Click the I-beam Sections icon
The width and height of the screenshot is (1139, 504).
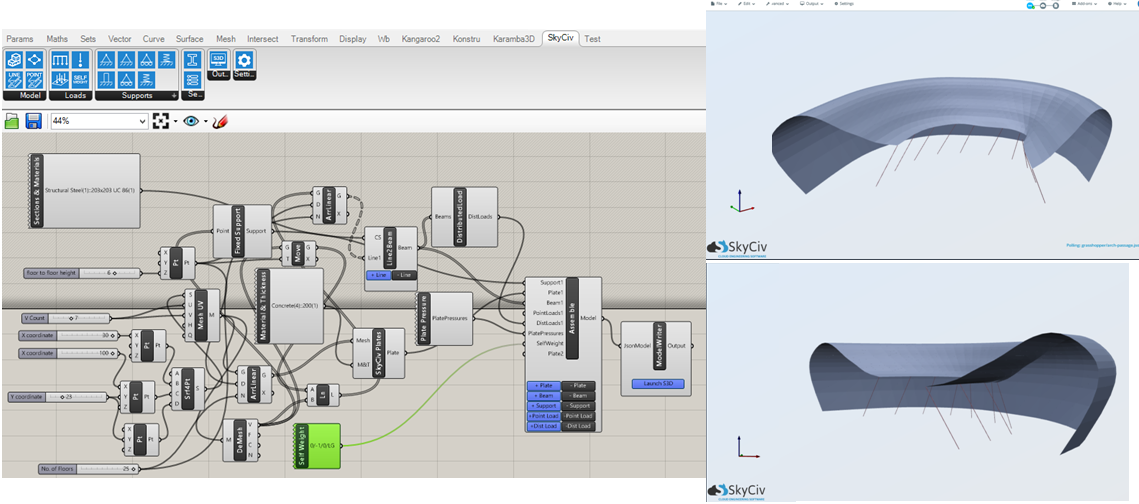click(191, 59)
